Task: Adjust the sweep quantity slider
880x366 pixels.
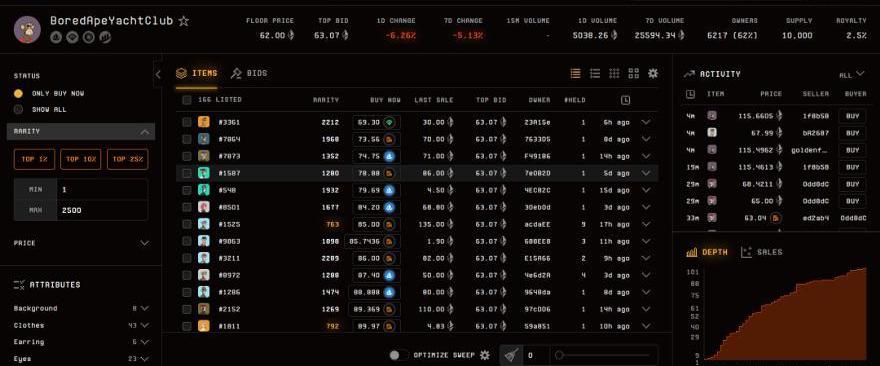Action: coord(603,355)
